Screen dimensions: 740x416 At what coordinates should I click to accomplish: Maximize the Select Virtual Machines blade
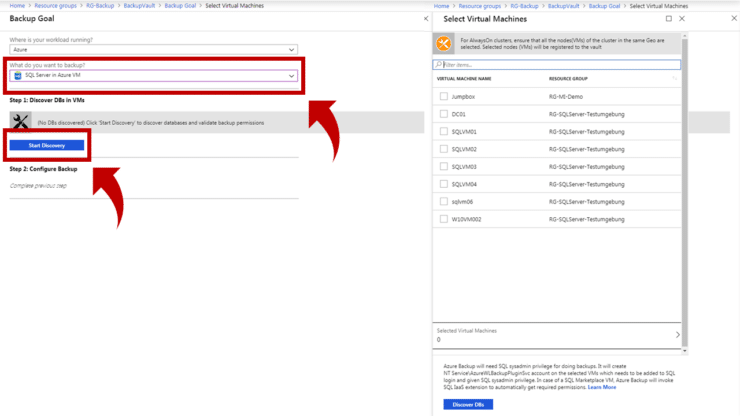[669, 18]
